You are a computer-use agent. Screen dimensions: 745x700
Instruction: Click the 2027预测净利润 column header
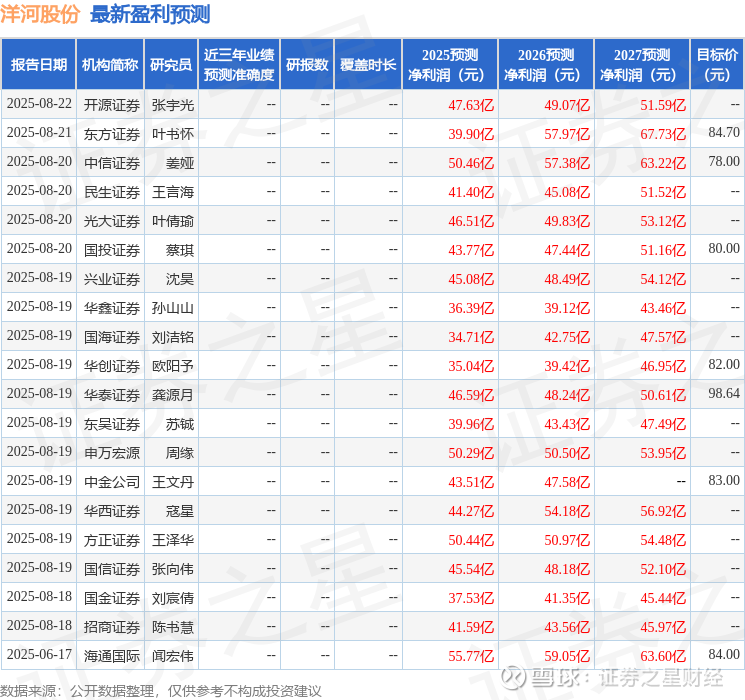[x=642, y=64]
